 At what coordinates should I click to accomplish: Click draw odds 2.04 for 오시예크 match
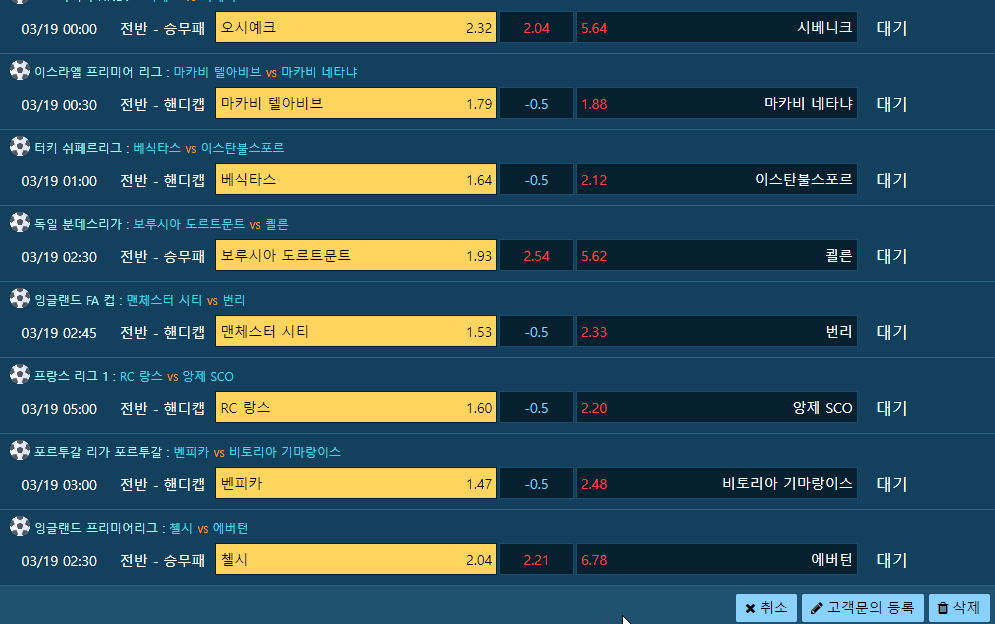point(536,27)
